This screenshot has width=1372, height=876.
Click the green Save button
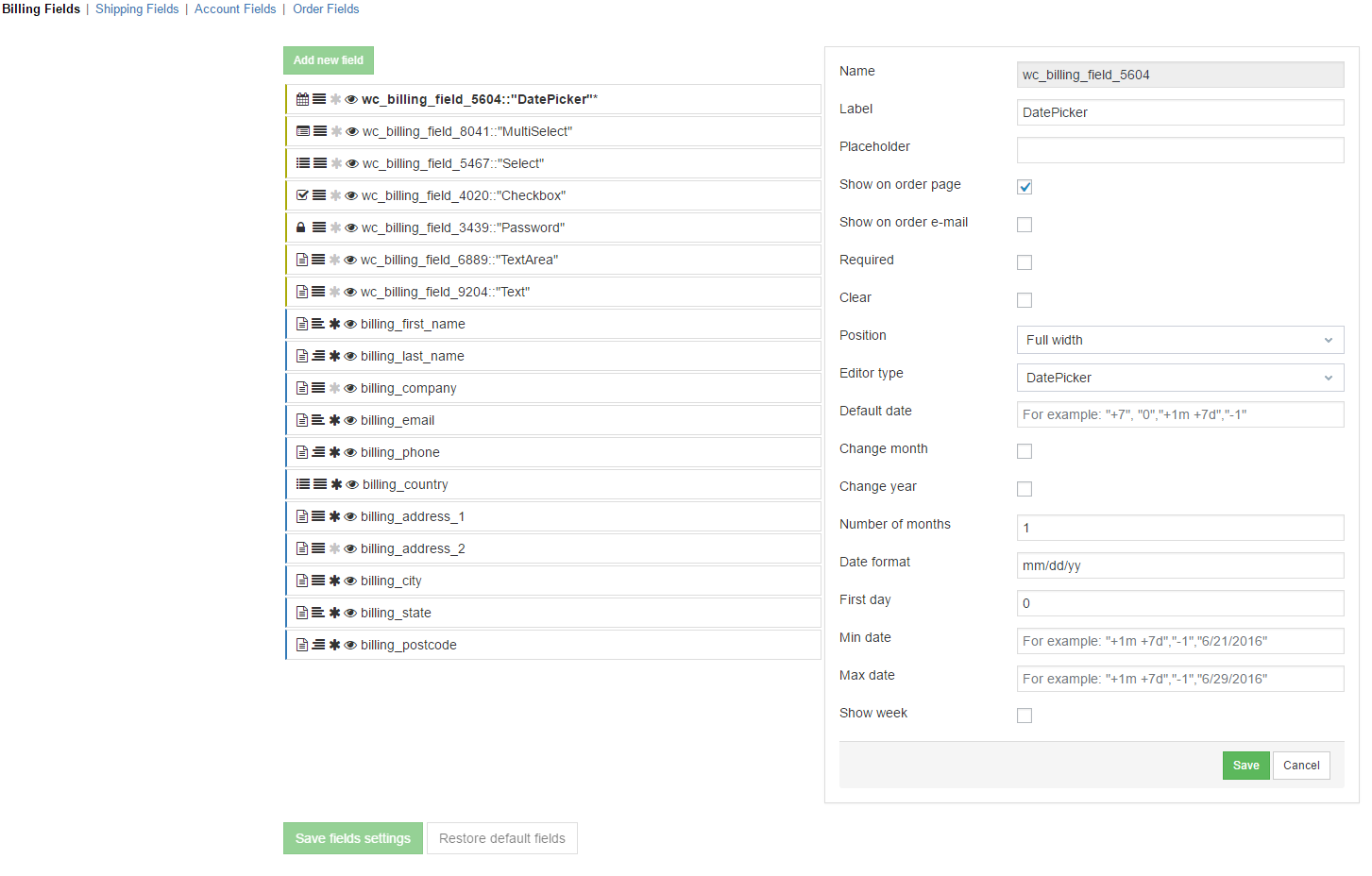[x=1245, y=766]
